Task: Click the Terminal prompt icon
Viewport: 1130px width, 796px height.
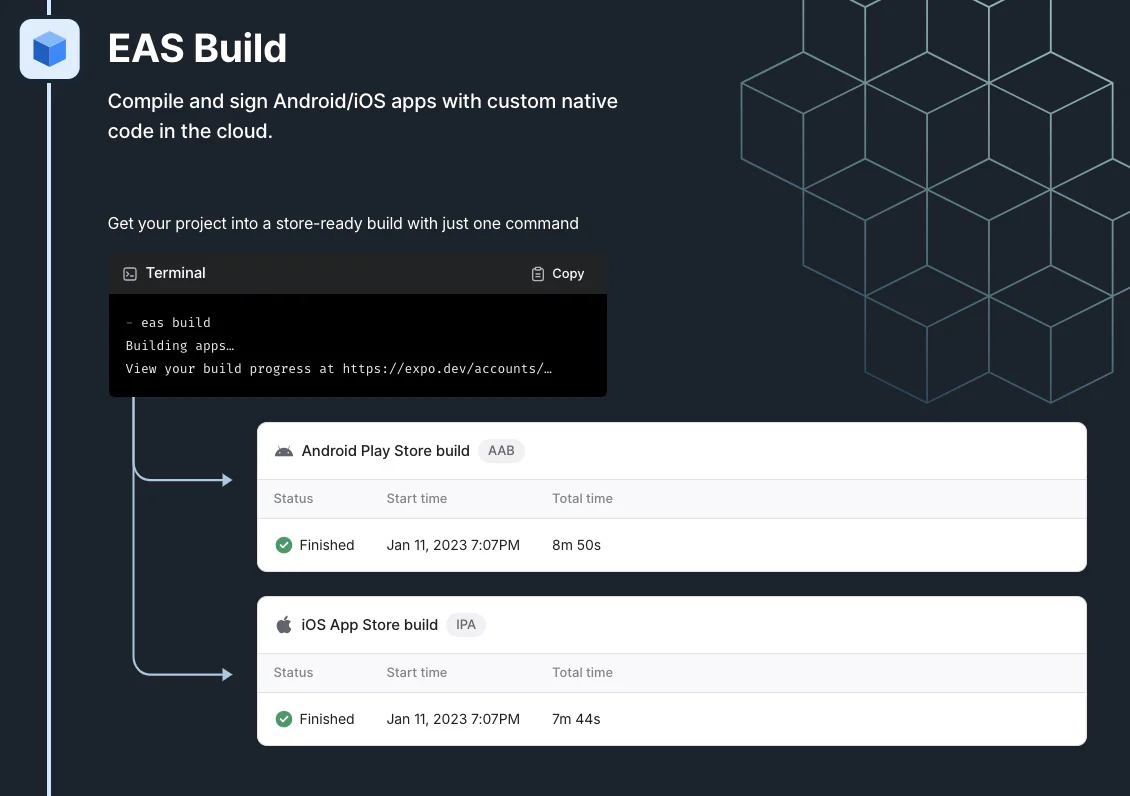Action: (130, 273)
